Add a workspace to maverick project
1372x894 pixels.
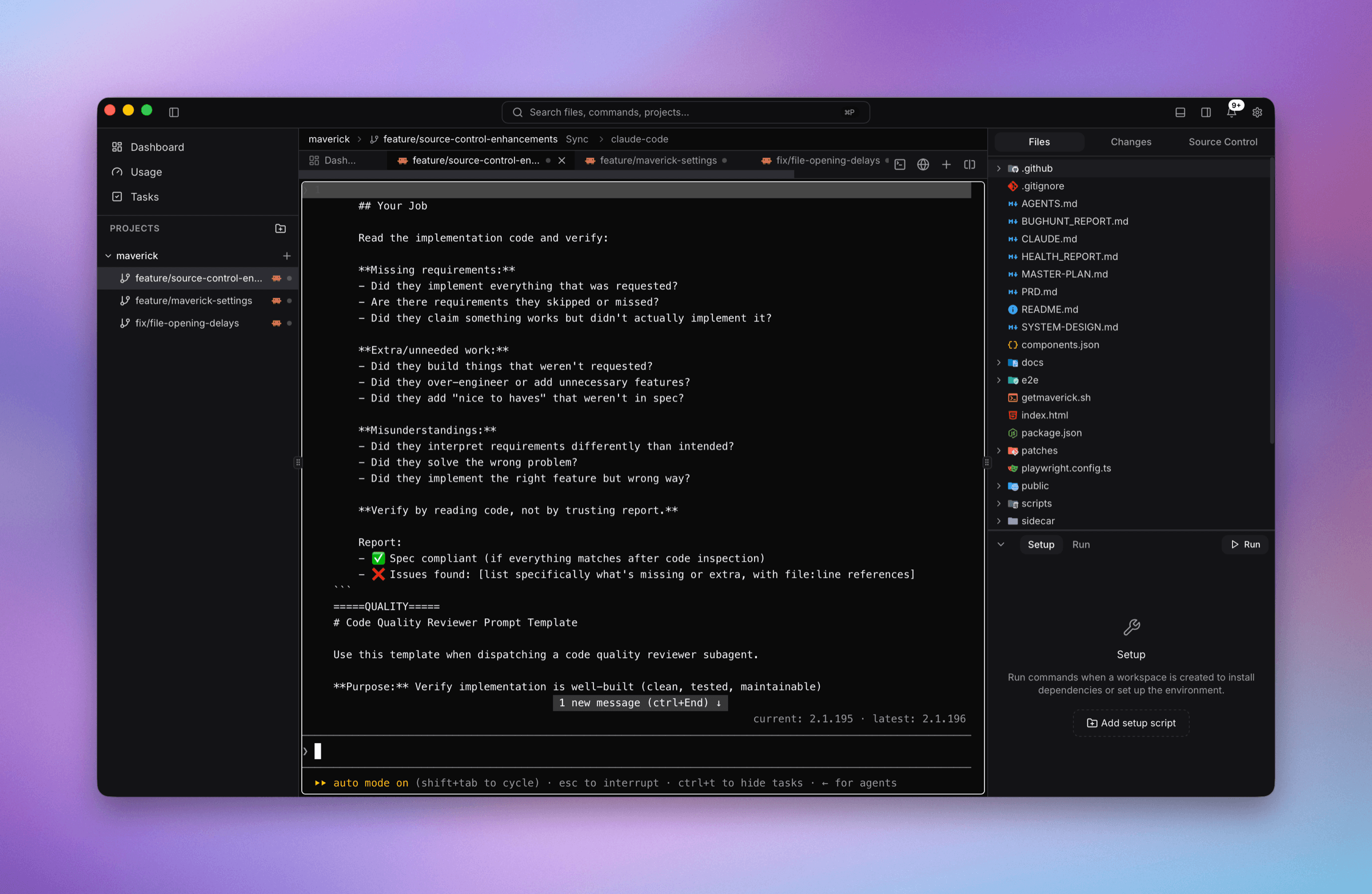[286, 256]
